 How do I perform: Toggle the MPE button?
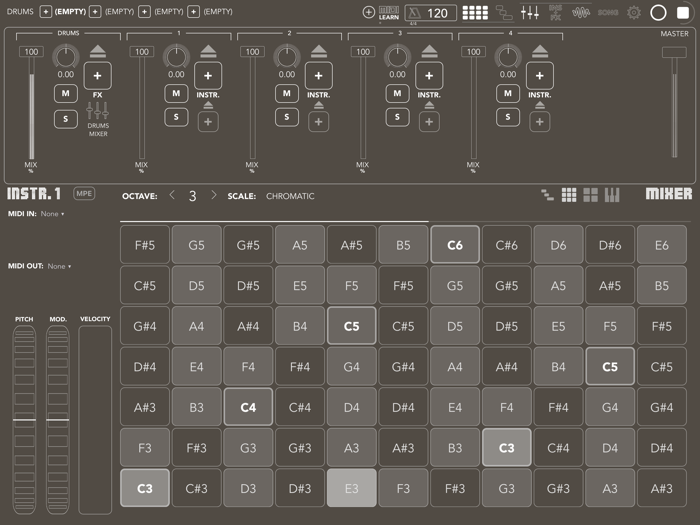(x=84, y=193)
